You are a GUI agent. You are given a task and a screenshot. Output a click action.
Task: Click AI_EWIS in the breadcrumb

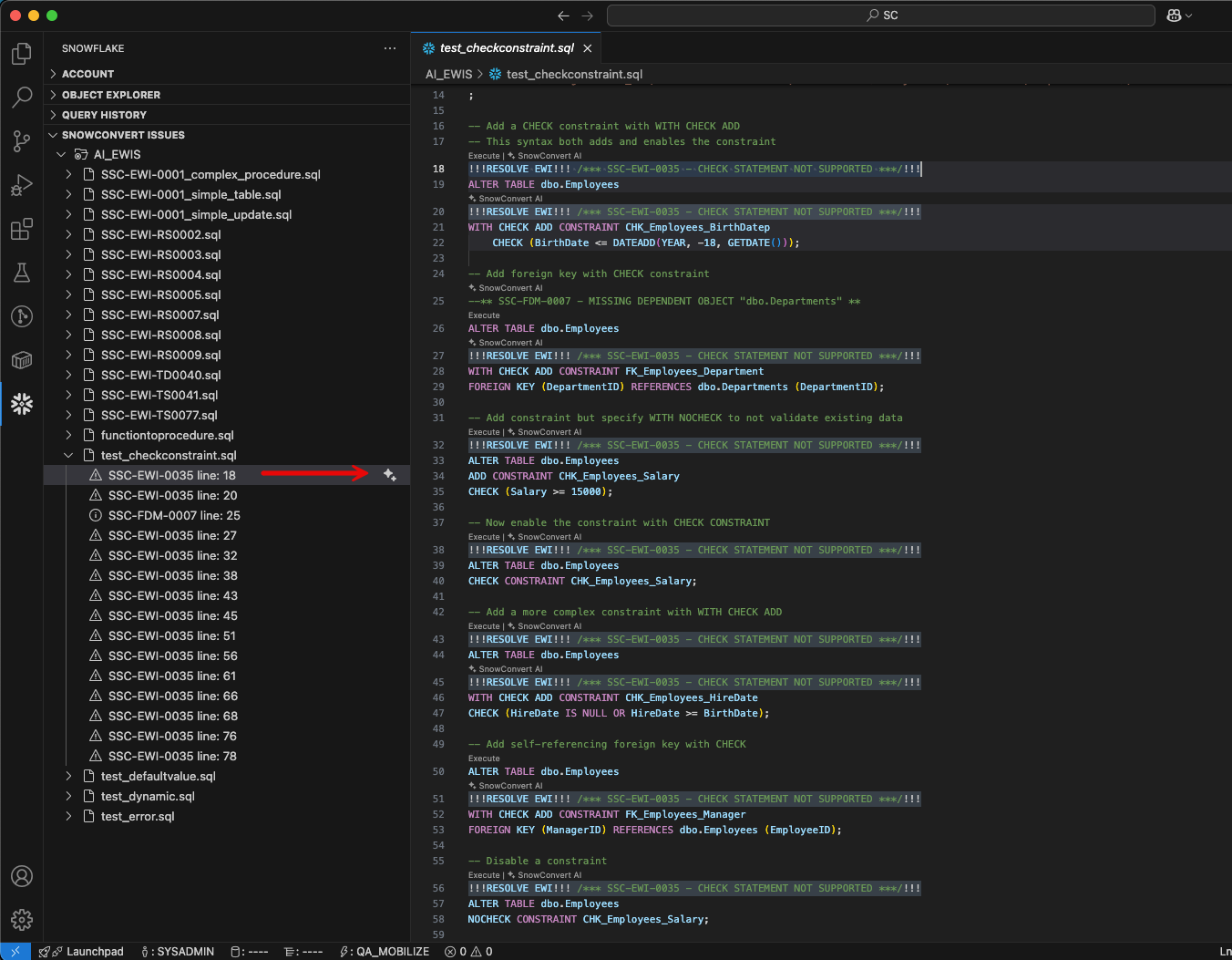tap(448, 74)
